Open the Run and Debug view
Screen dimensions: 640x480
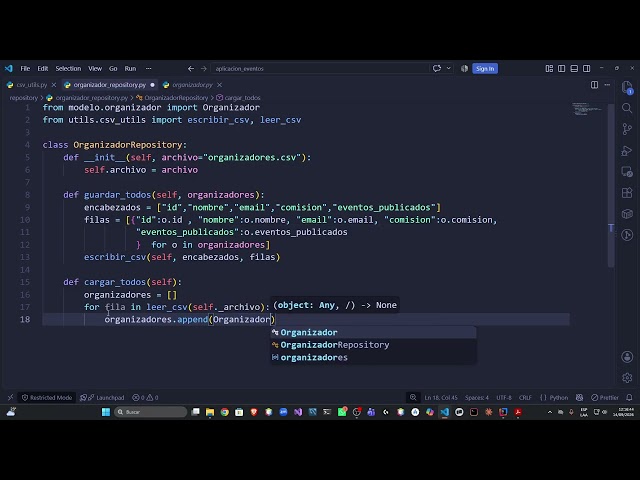click(x=627, y=150)
